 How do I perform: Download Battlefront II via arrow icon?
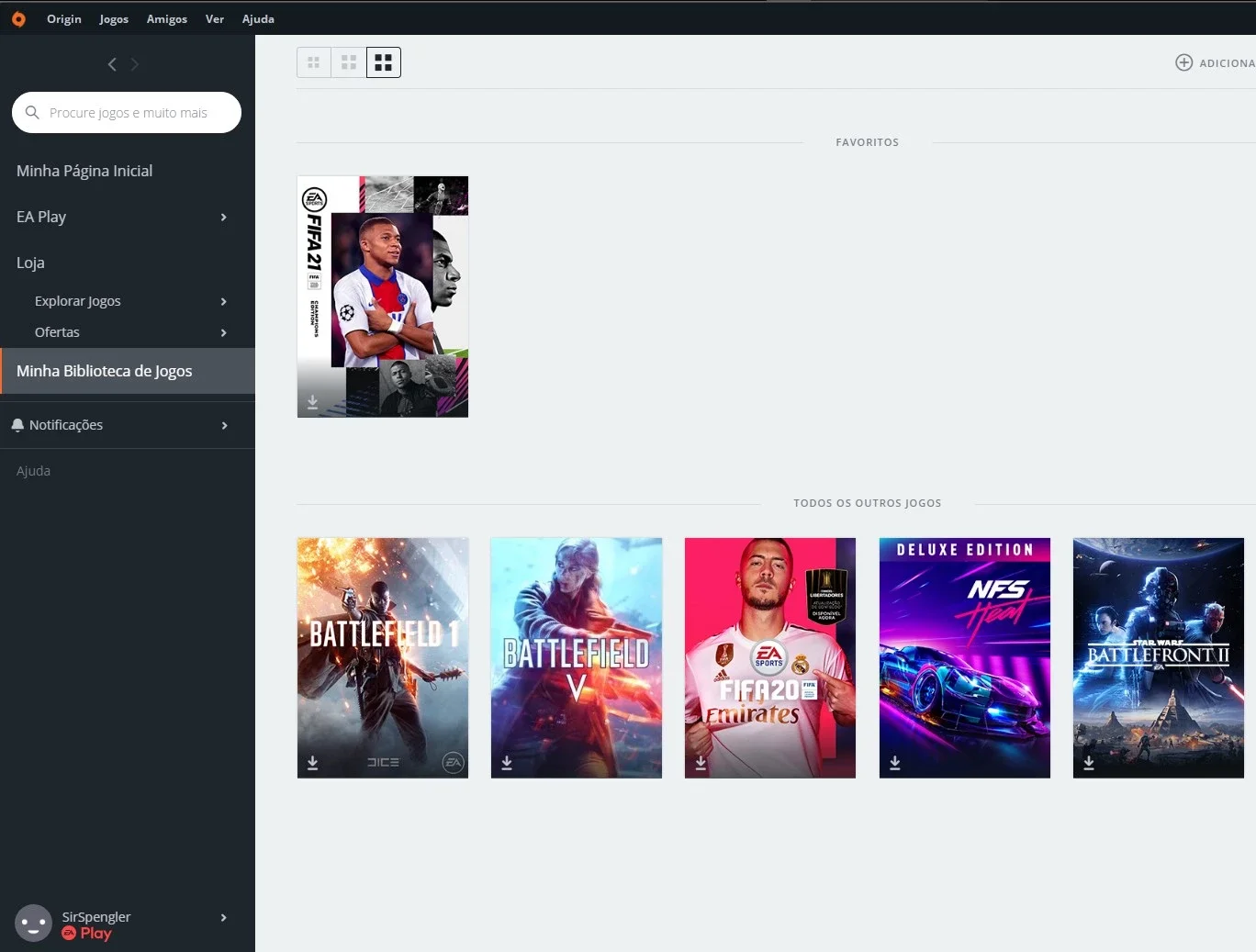1089,763
